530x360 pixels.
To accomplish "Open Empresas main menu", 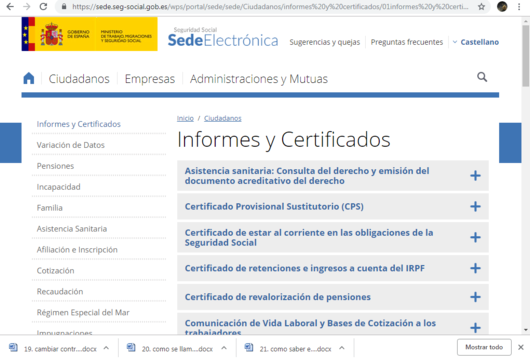I will pyautogui.click(x=150, y=79).
